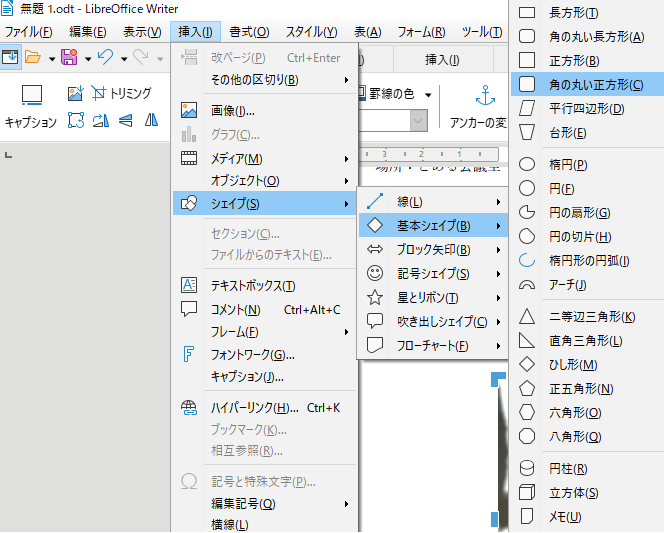This screenshot has height=533, width=664.
Task: Click the flip horizontally icon
Action: [x=151, y=120]
